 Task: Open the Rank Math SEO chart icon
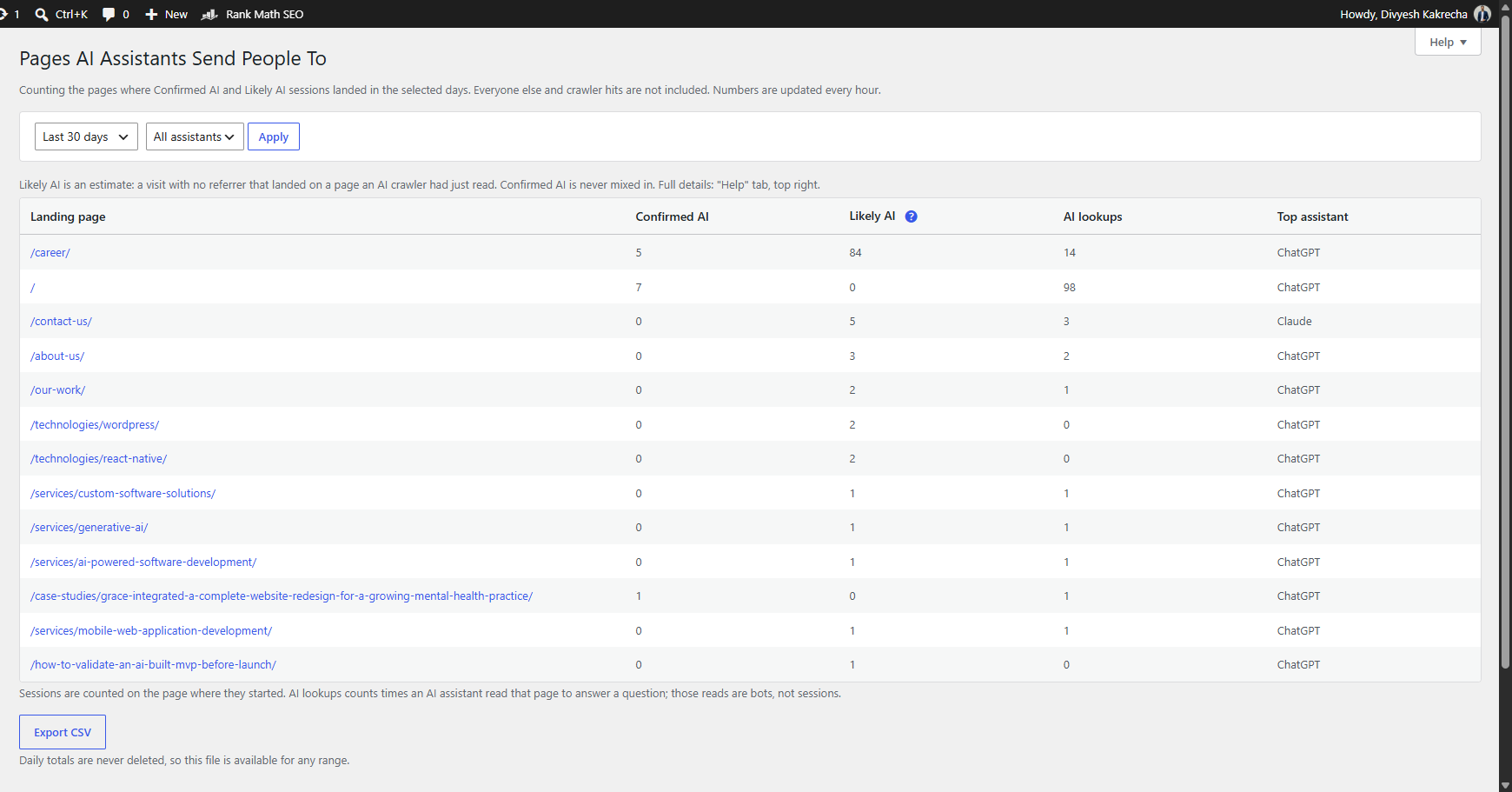coord(209,14)
